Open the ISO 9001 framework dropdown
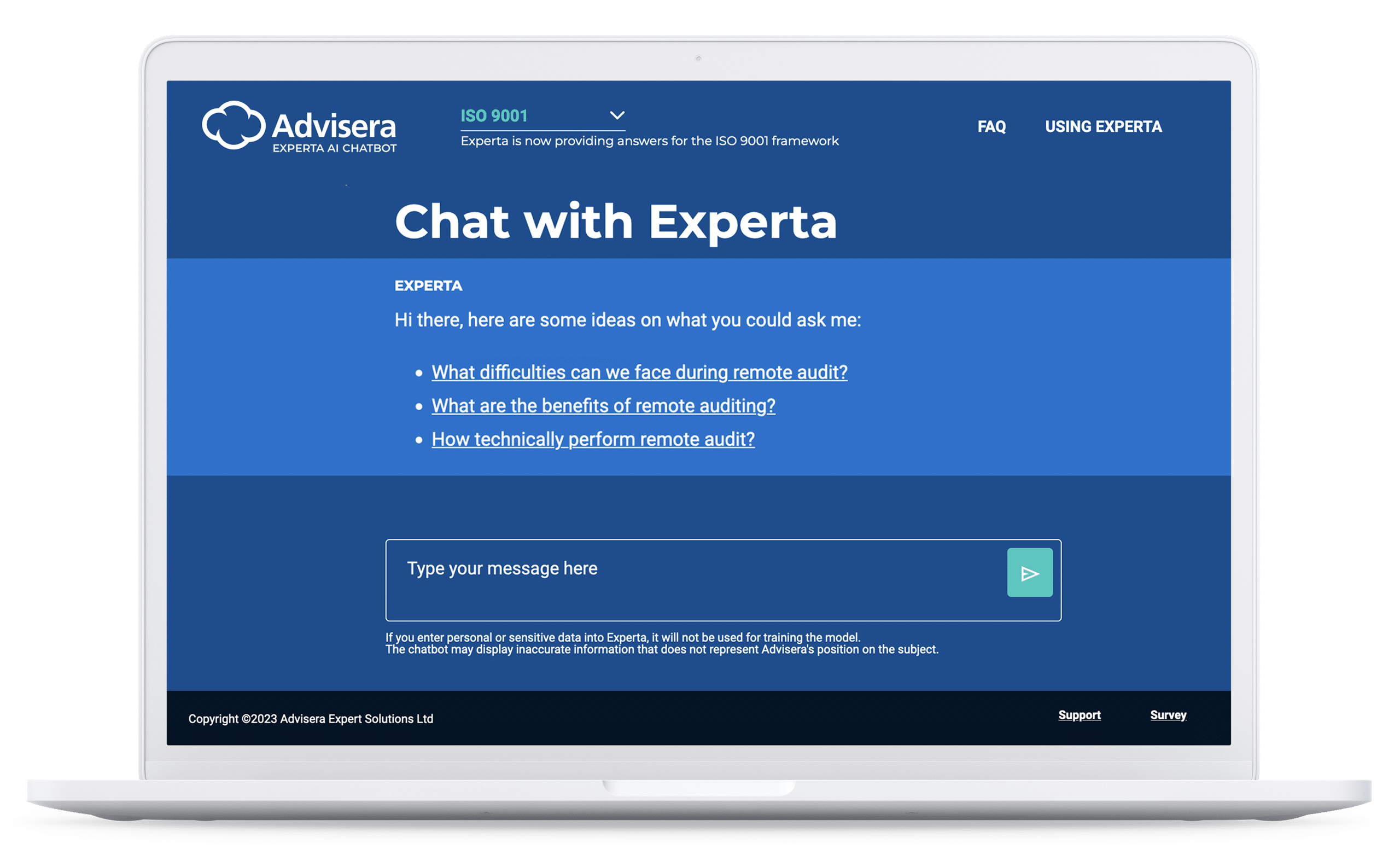 (x=617, y=114)
